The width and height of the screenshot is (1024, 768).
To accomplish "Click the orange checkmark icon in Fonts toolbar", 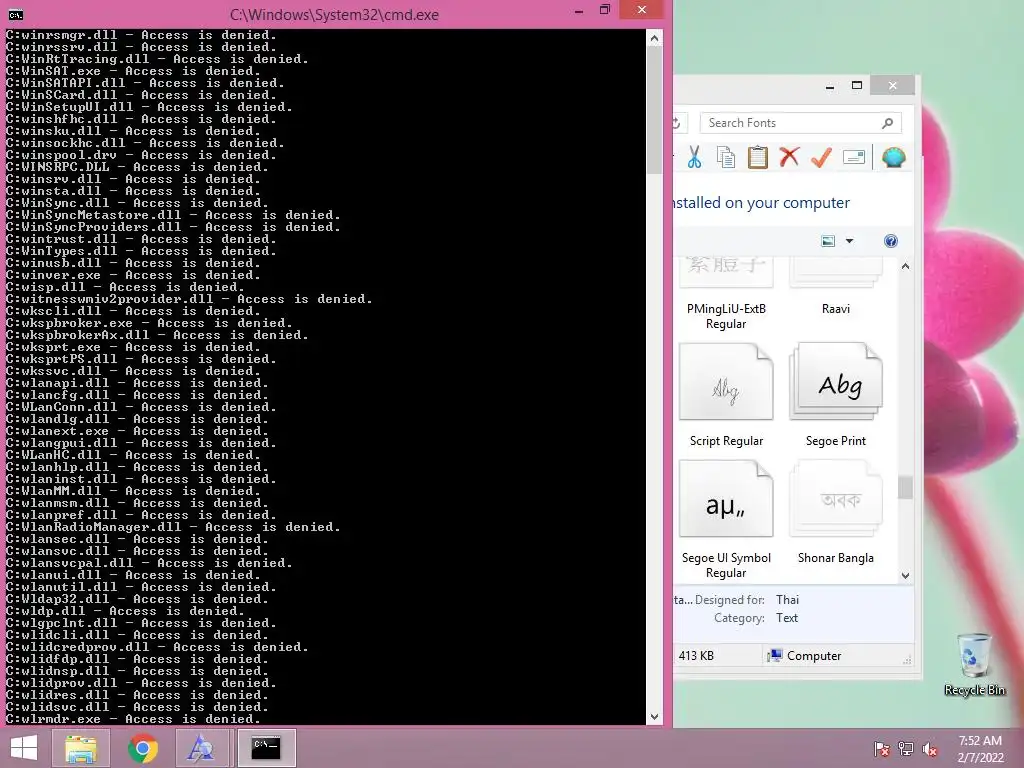I will pyautogui.click(x=821, y=157).
